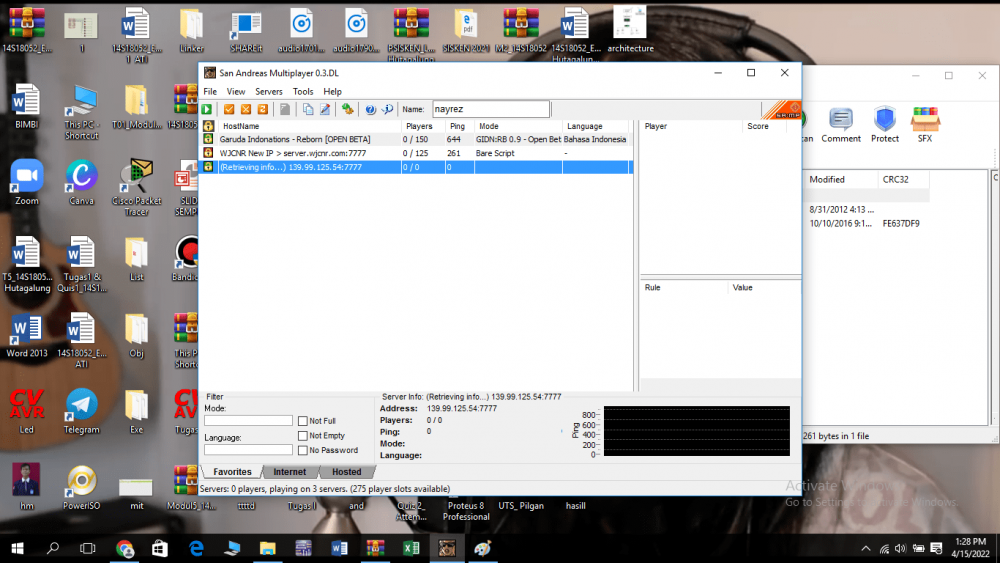The width and height of the screenshot is (1000, 563).
Task: Click the Language filter text field
Action: [248, 450]
